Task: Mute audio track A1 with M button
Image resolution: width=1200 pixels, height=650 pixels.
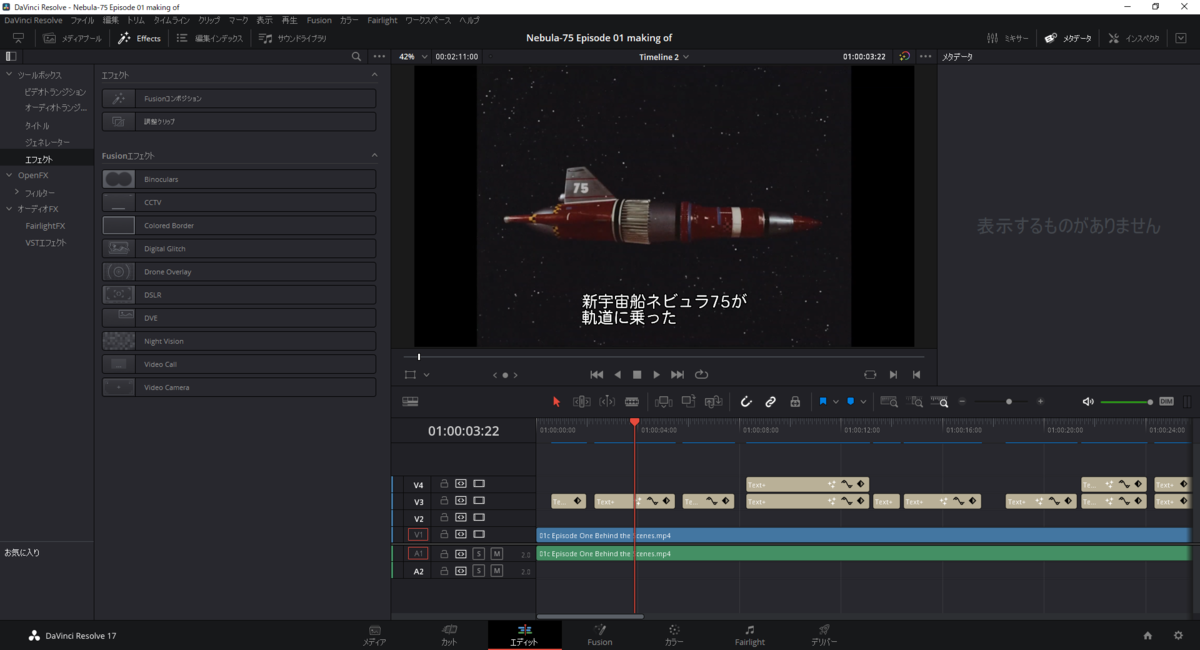Action: pyautogui.click(x=496, y=553)
